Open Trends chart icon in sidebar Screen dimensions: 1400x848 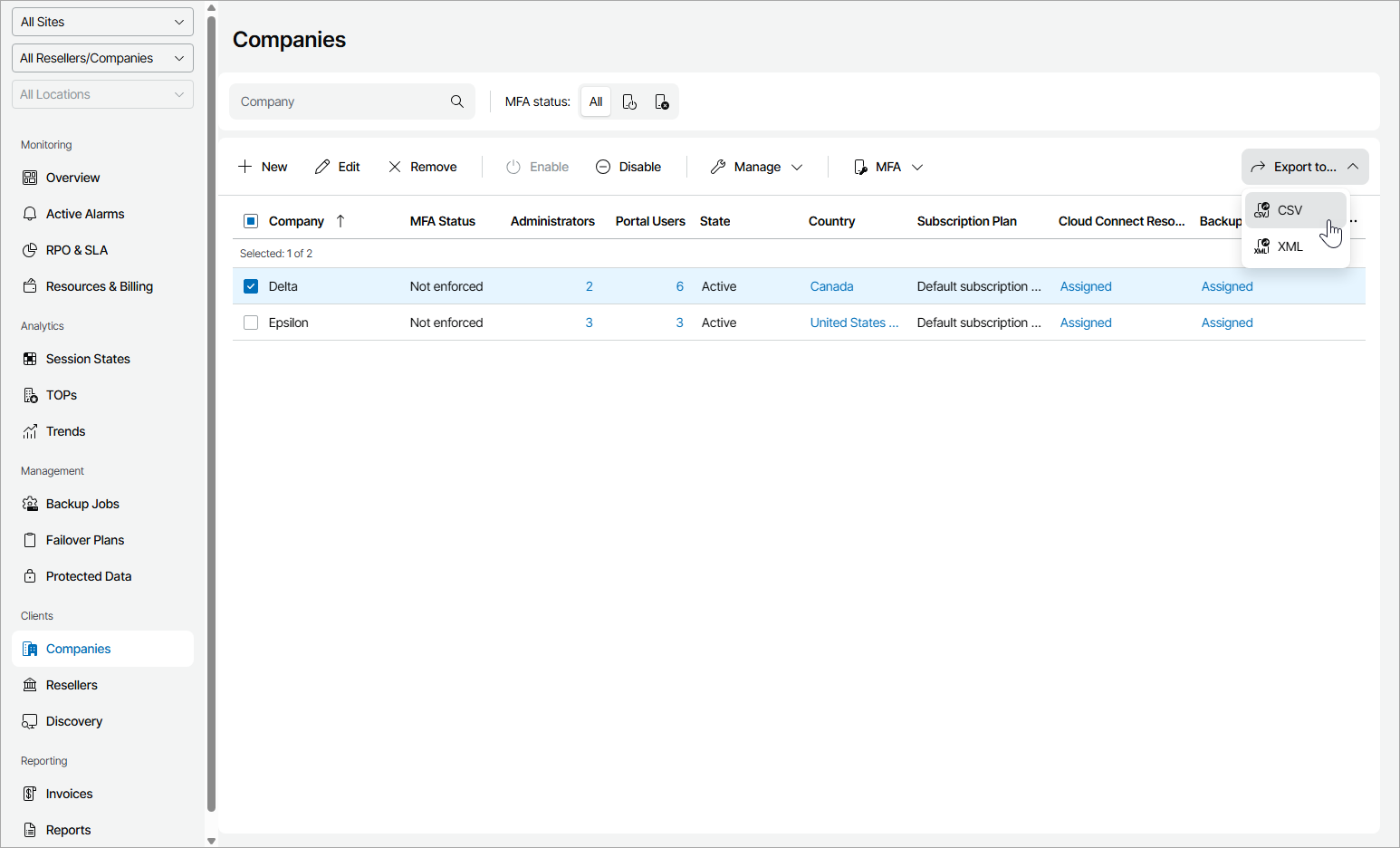click(x=30, y=431)
